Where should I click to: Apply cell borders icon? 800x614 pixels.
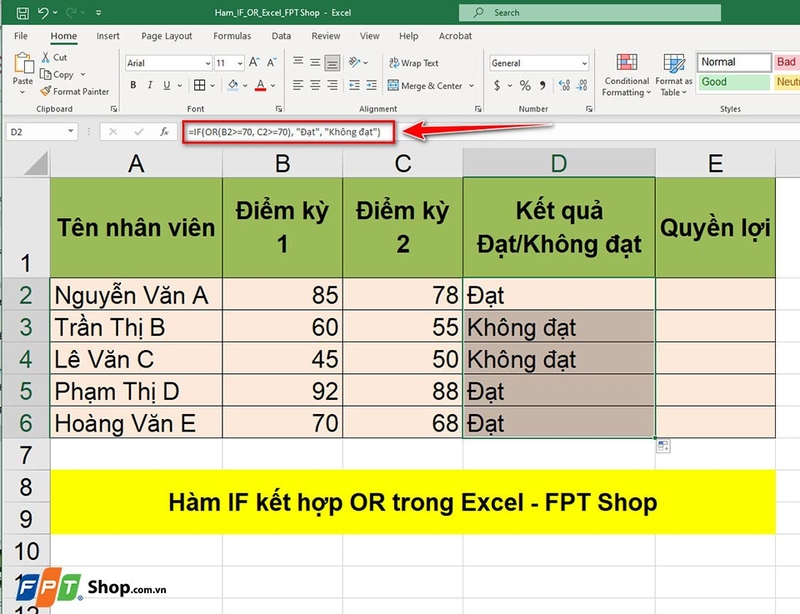tap(200, 85)
